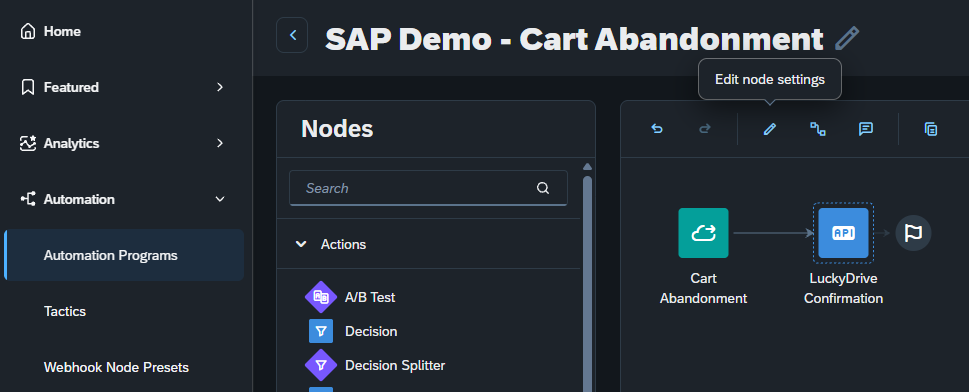Select the LuckyDrive Confirmation API node

(844, 233)
